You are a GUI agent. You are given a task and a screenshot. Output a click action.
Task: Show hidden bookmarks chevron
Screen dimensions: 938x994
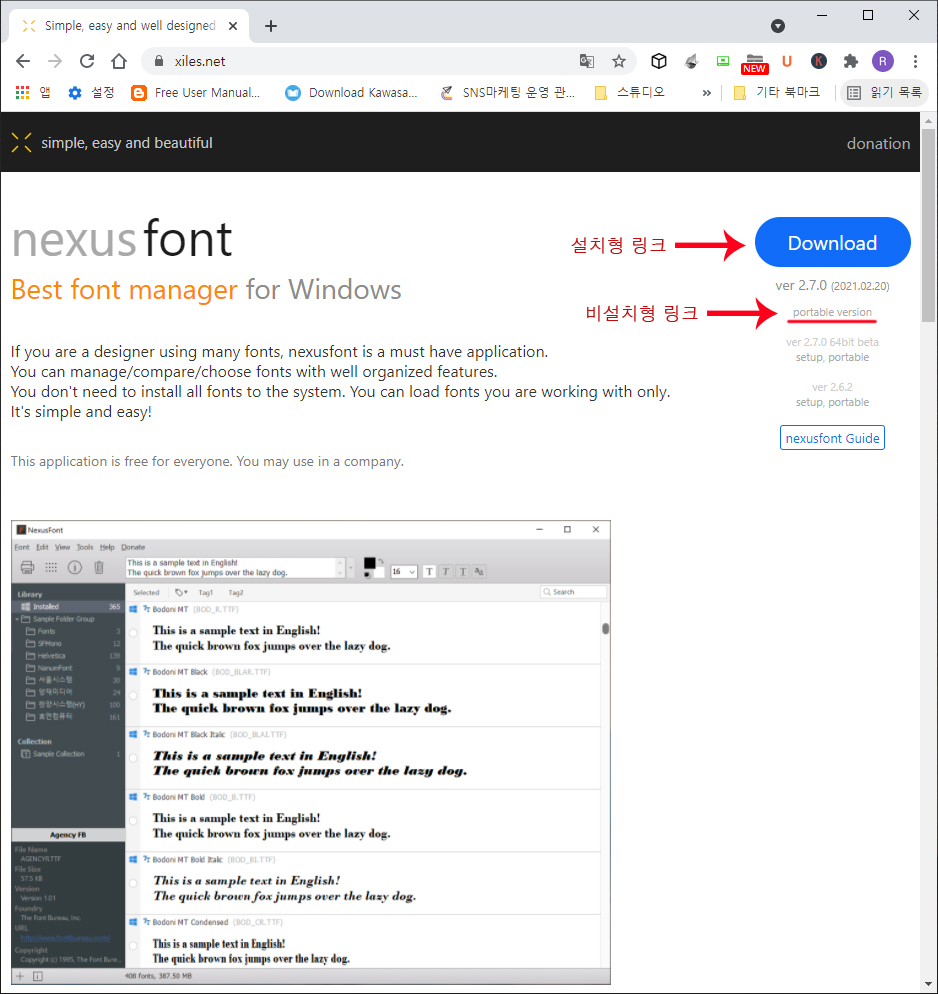(707, 93)
